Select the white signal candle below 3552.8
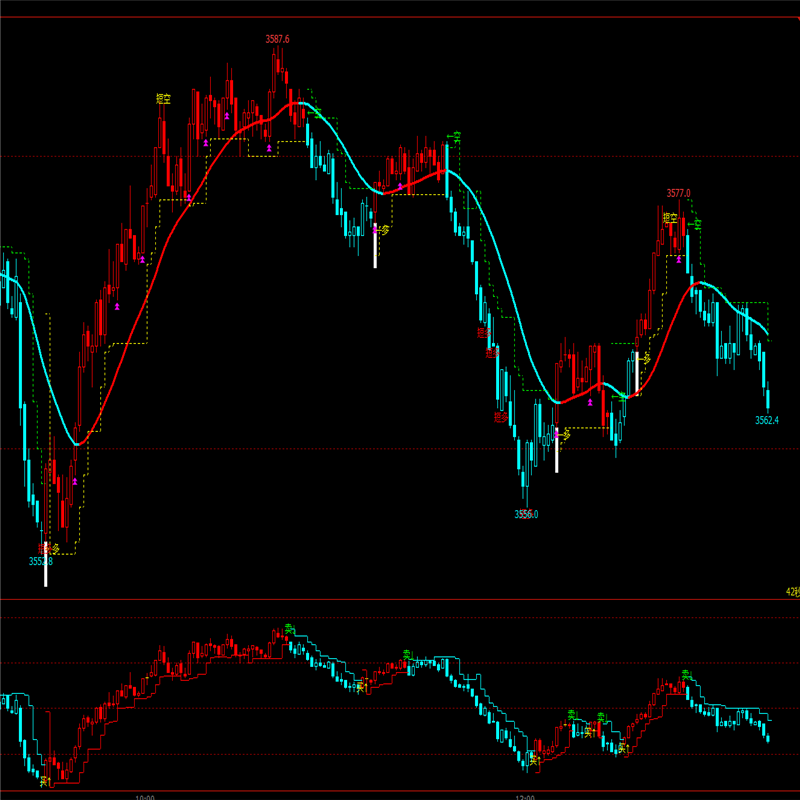This screenshot has height=800, width=800. pos(45,564)
